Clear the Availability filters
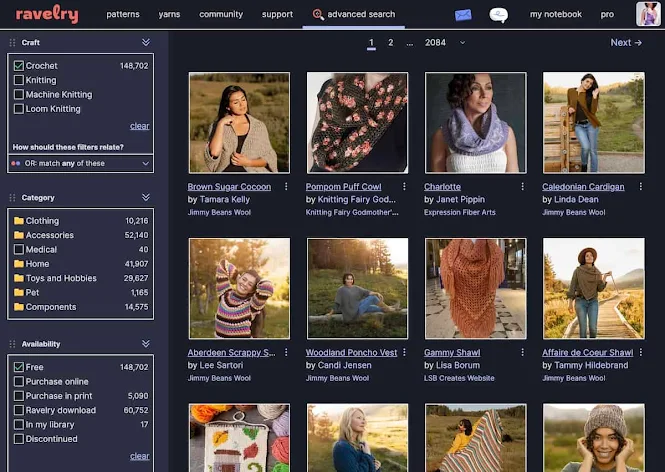665x472 pixels. (140, 456)
